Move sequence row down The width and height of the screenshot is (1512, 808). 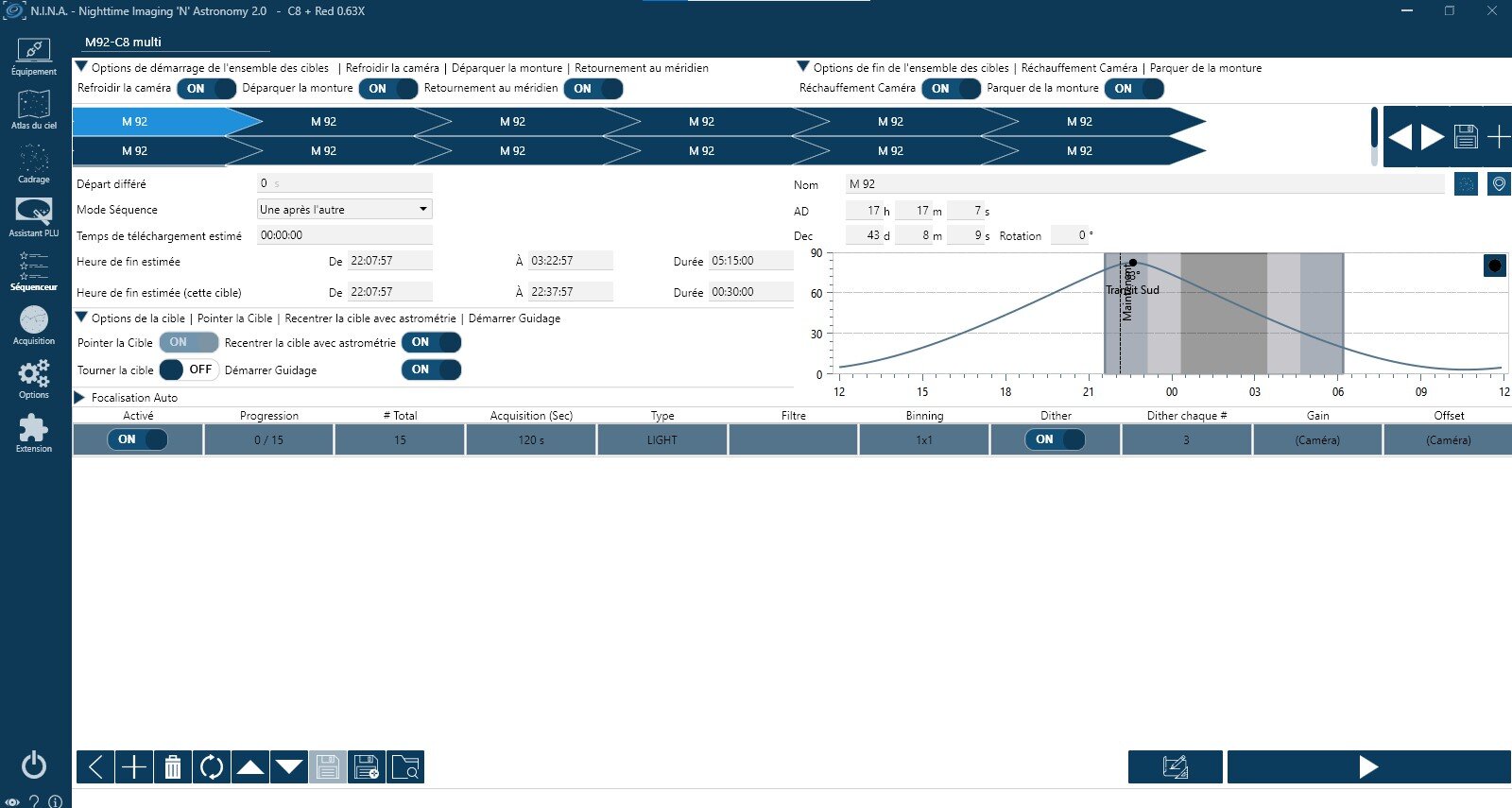click(289, 766)
